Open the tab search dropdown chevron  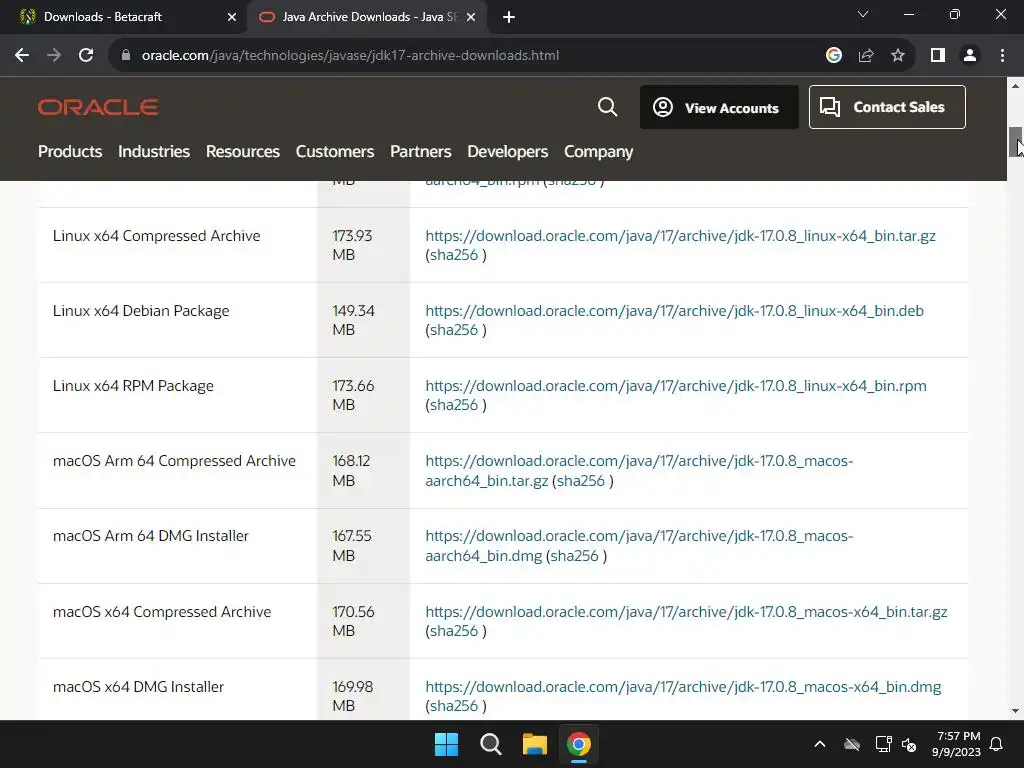(x=863, y=14)
